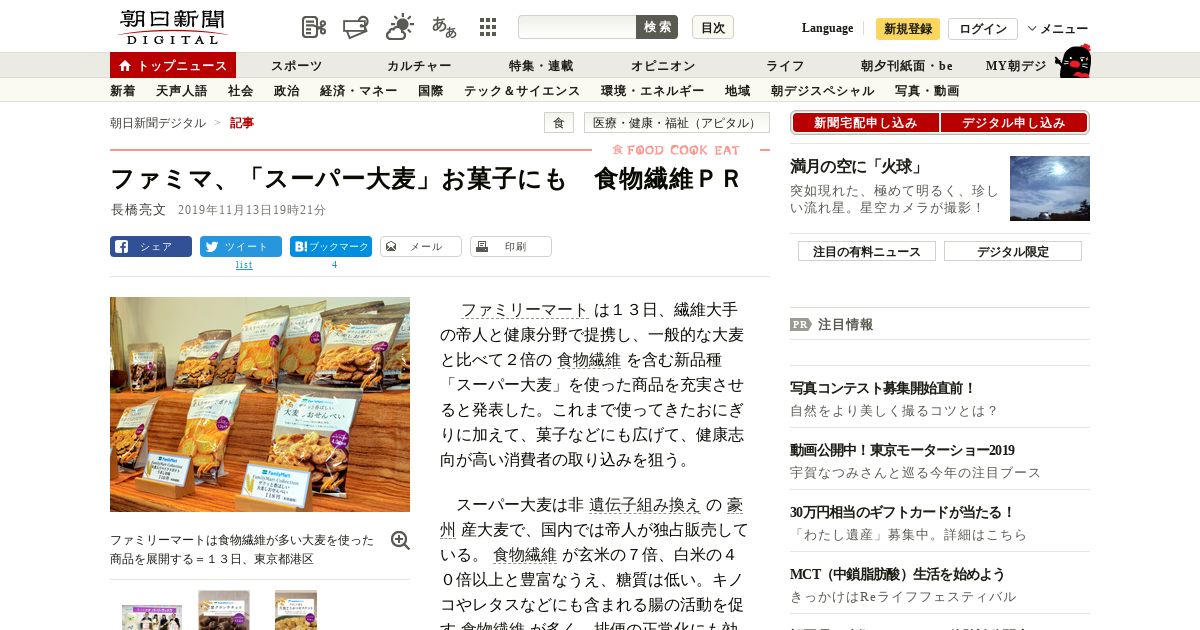The image size is (1200, 630).
Task: Select 政治 in sub navigation
Action: pos(286,90)
